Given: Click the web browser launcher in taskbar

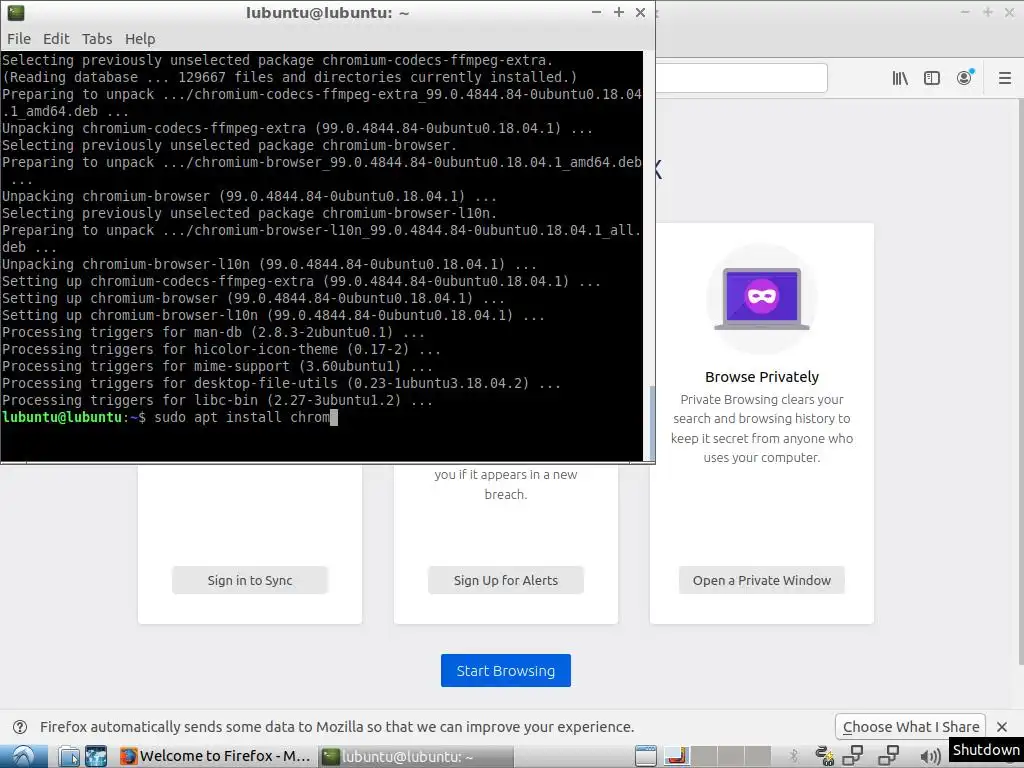Looking at the screenshot, I should tap(96, 756).
